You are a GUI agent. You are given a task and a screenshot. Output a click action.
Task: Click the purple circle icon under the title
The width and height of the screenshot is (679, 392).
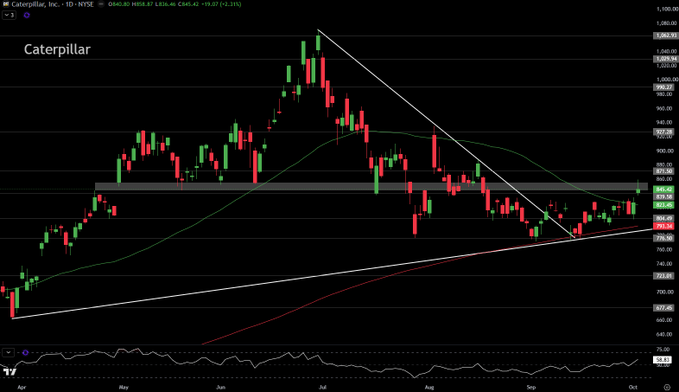(26, 15)
